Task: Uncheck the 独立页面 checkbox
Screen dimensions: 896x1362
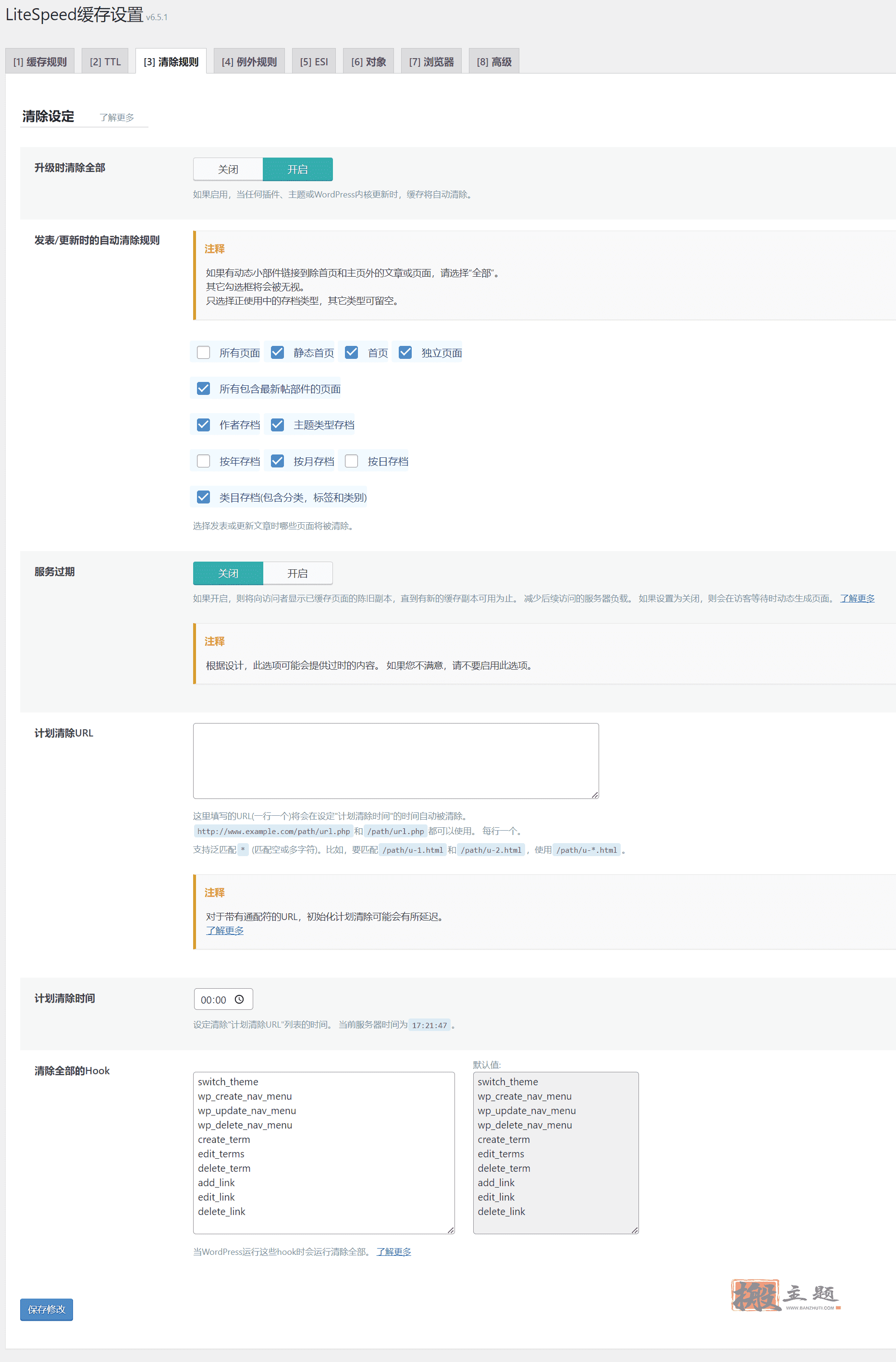Action: tap(405, 353)
